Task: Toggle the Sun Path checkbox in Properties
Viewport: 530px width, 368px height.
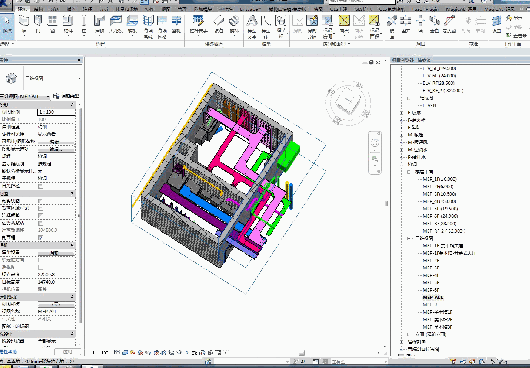Action: tap(41, 186)
